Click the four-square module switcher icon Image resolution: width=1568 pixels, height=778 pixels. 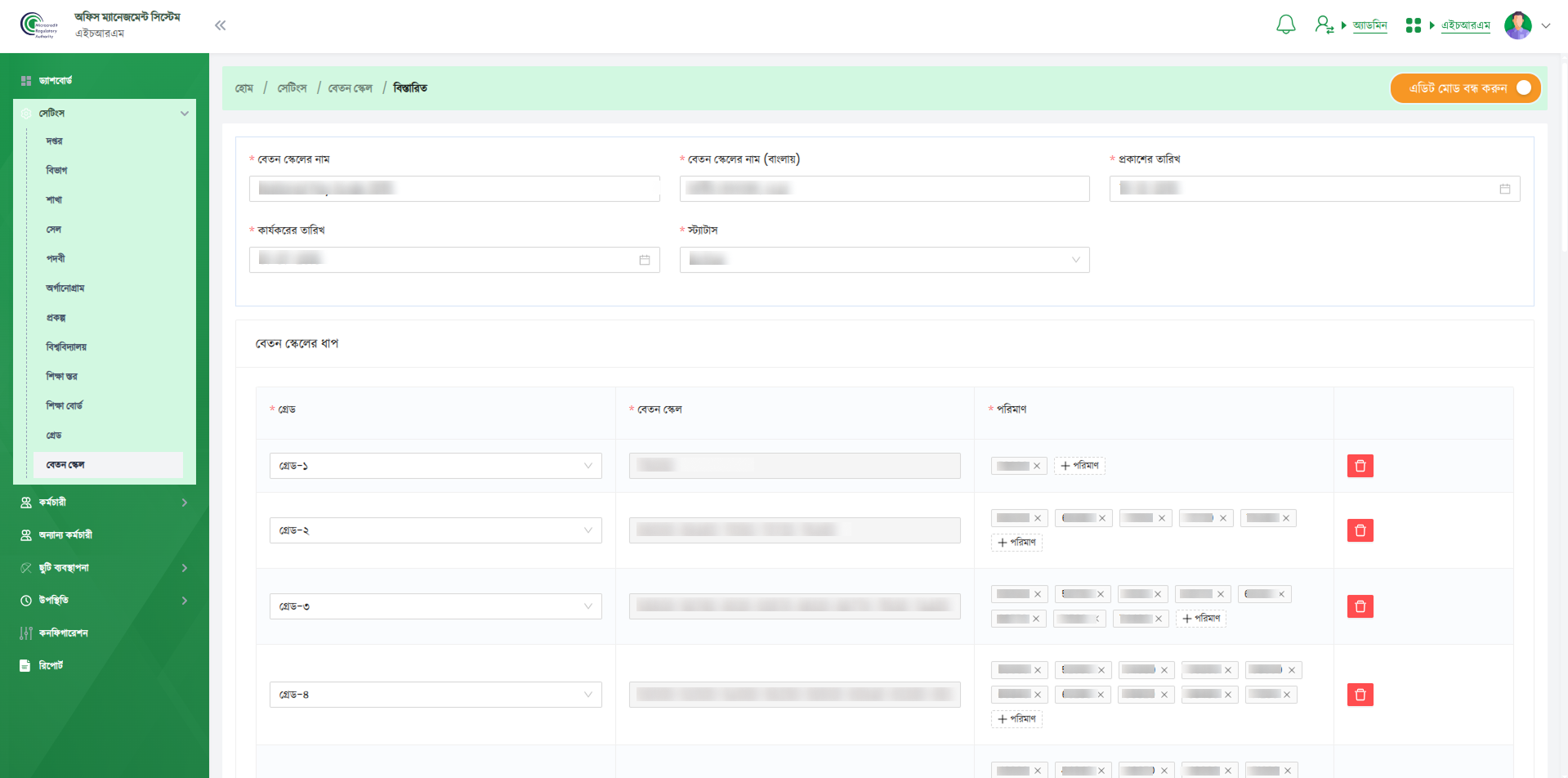(x=1413, y=25)
